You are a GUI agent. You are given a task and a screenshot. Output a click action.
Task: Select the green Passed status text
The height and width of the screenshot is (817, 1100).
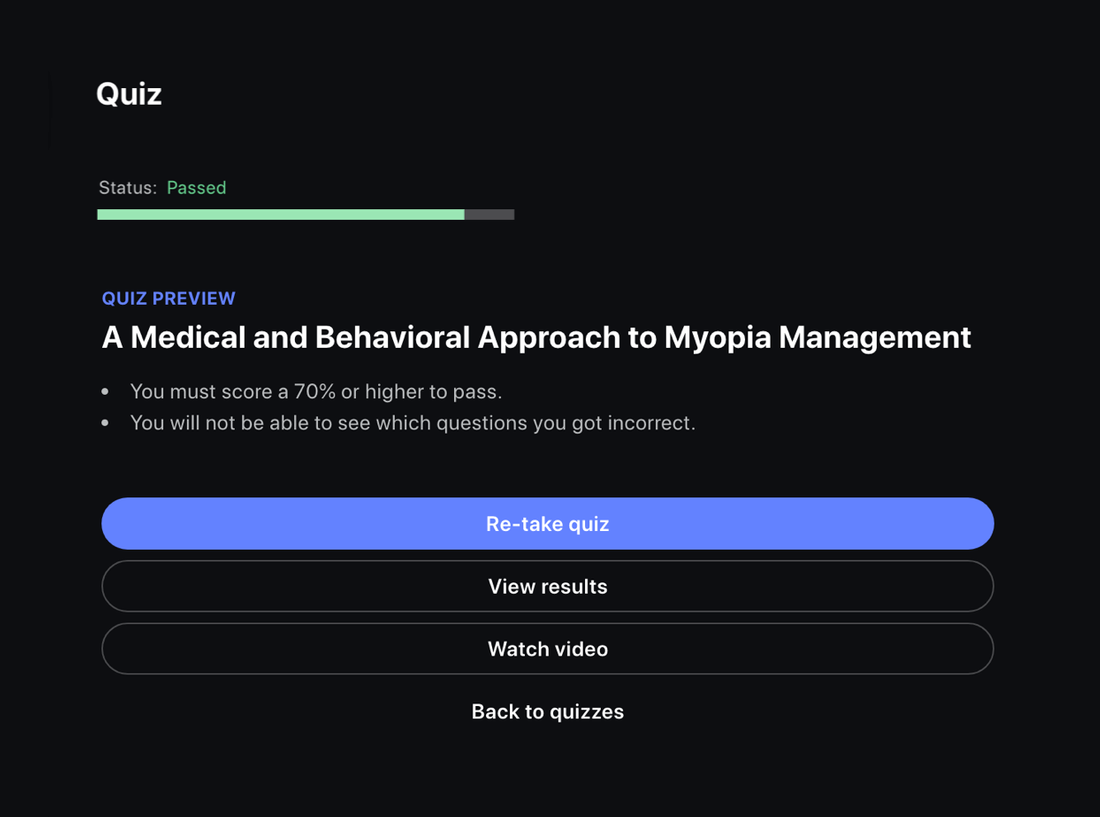(196, 188)
